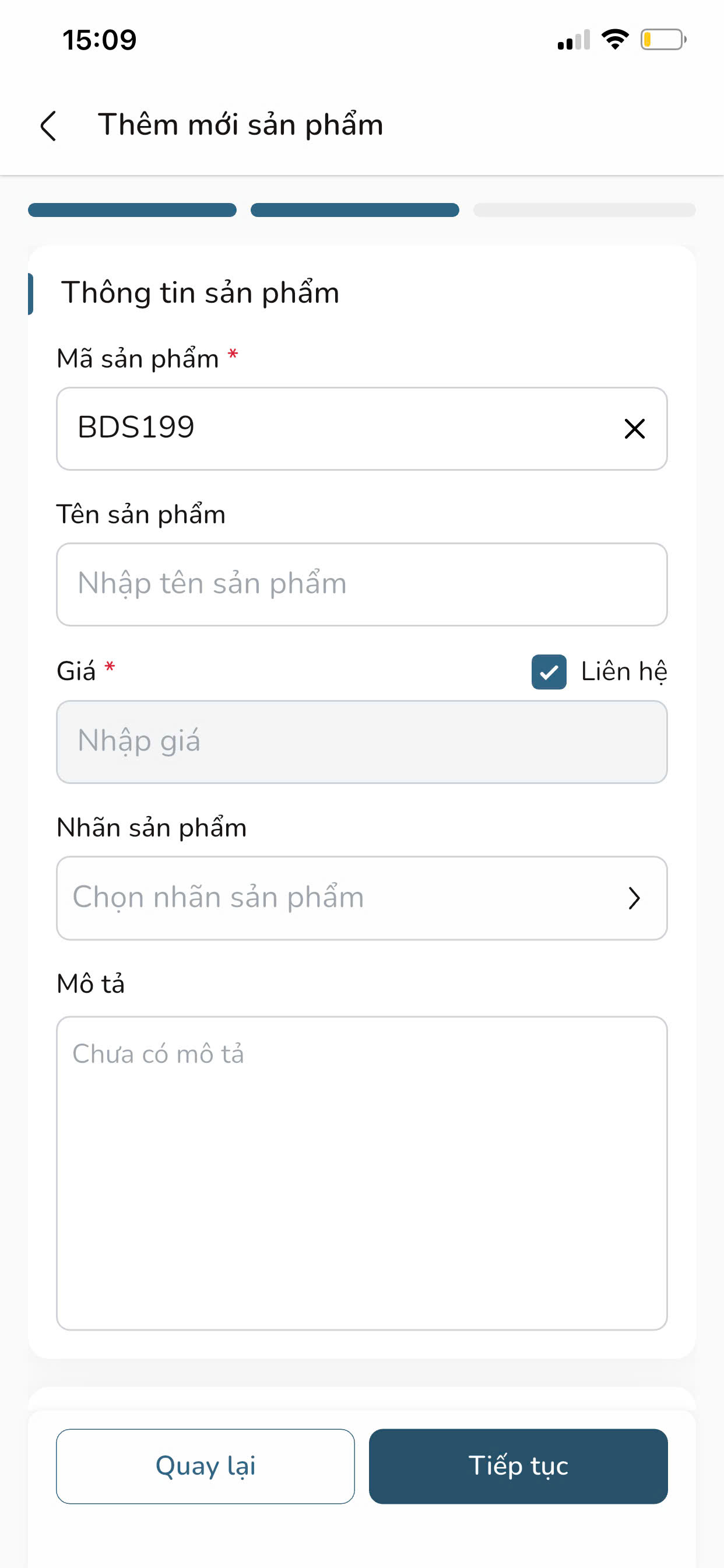Open the Chọn nhãn sản phẩm selector
The height and width of the screenshot is (1568, 724).
click(340, 898)
